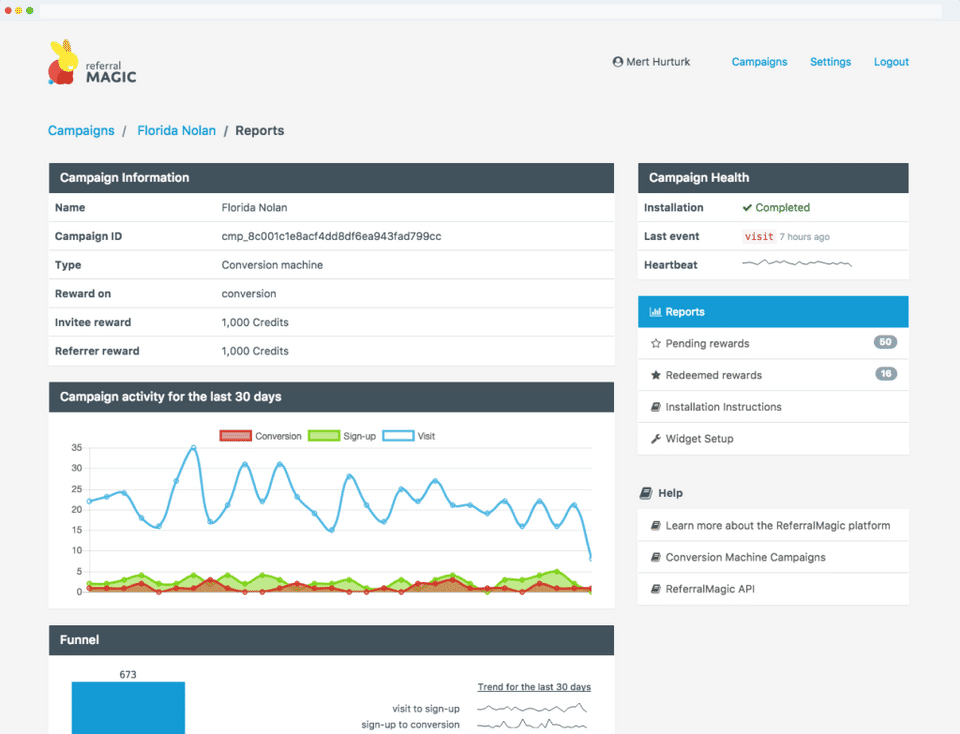
Task: Click the outlined star icon for Pending rewards
Action: (x=656, y=343)
